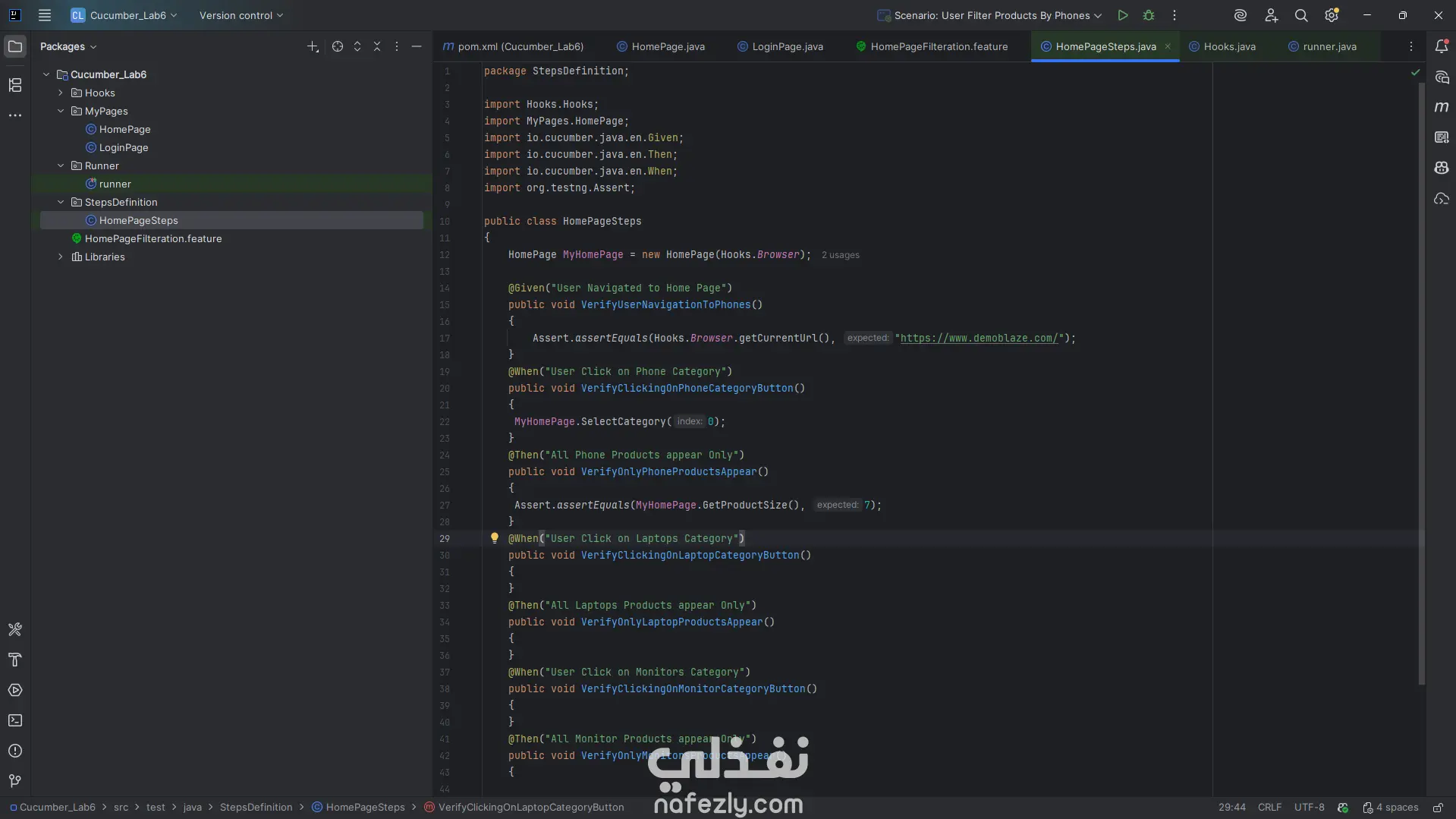1456x819 pixels.
Task: Collapse the Runner package
Action: point(61,165)
